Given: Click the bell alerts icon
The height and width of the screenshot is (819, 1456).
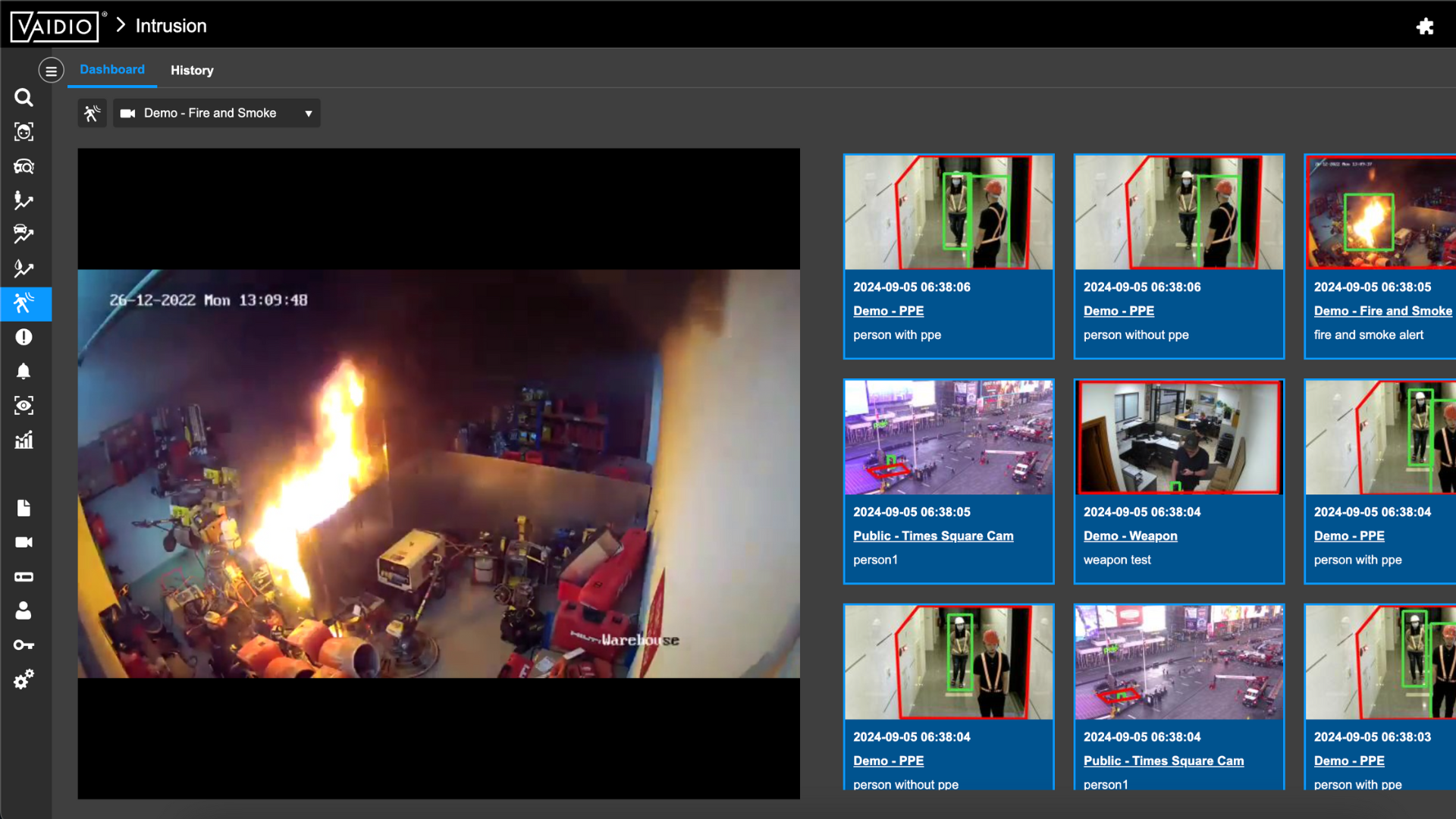Looking at the screenshot, I should click(x=24, y=372).
